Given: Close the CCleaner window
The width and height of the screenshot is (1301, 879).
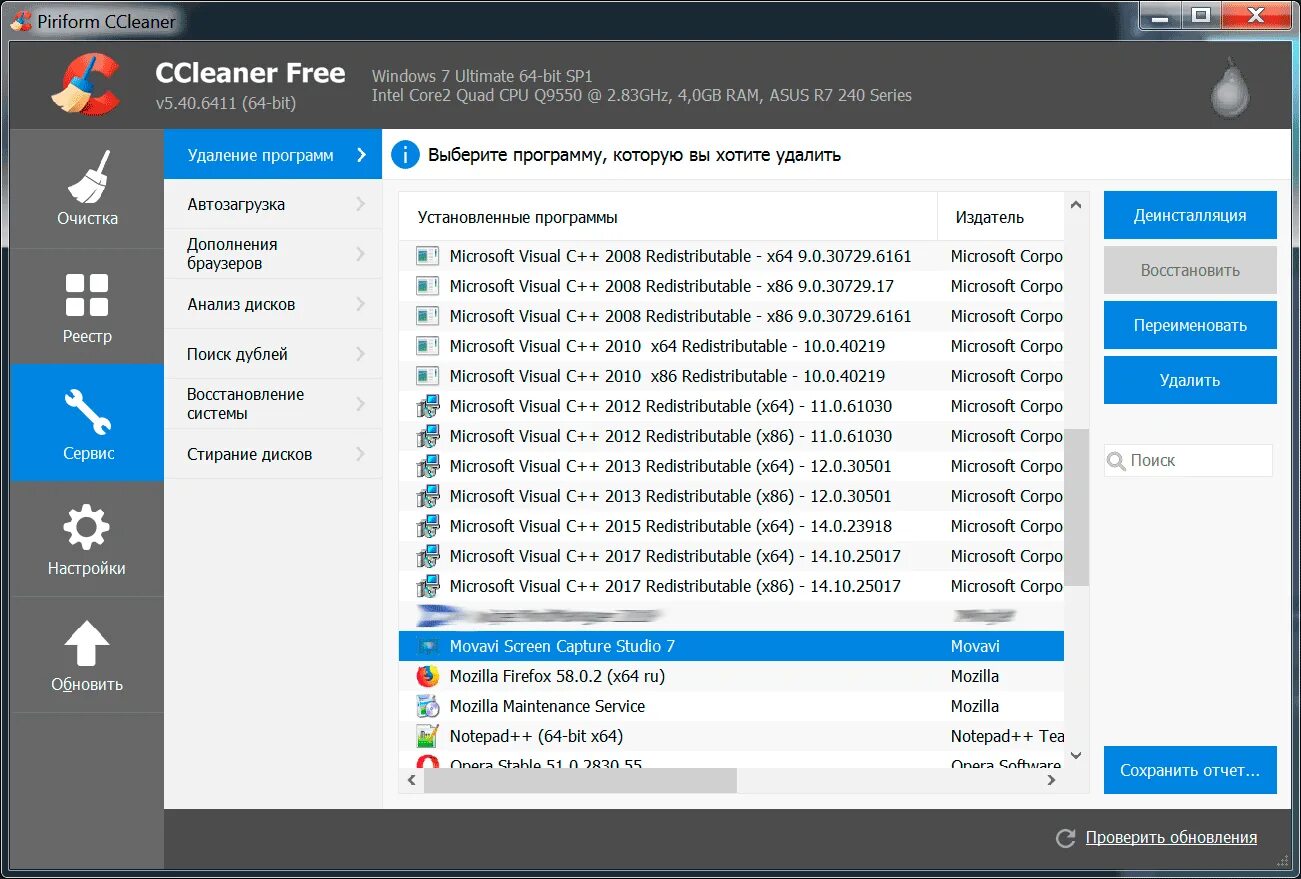Looking at the screenshot, I should point(1256,15).
